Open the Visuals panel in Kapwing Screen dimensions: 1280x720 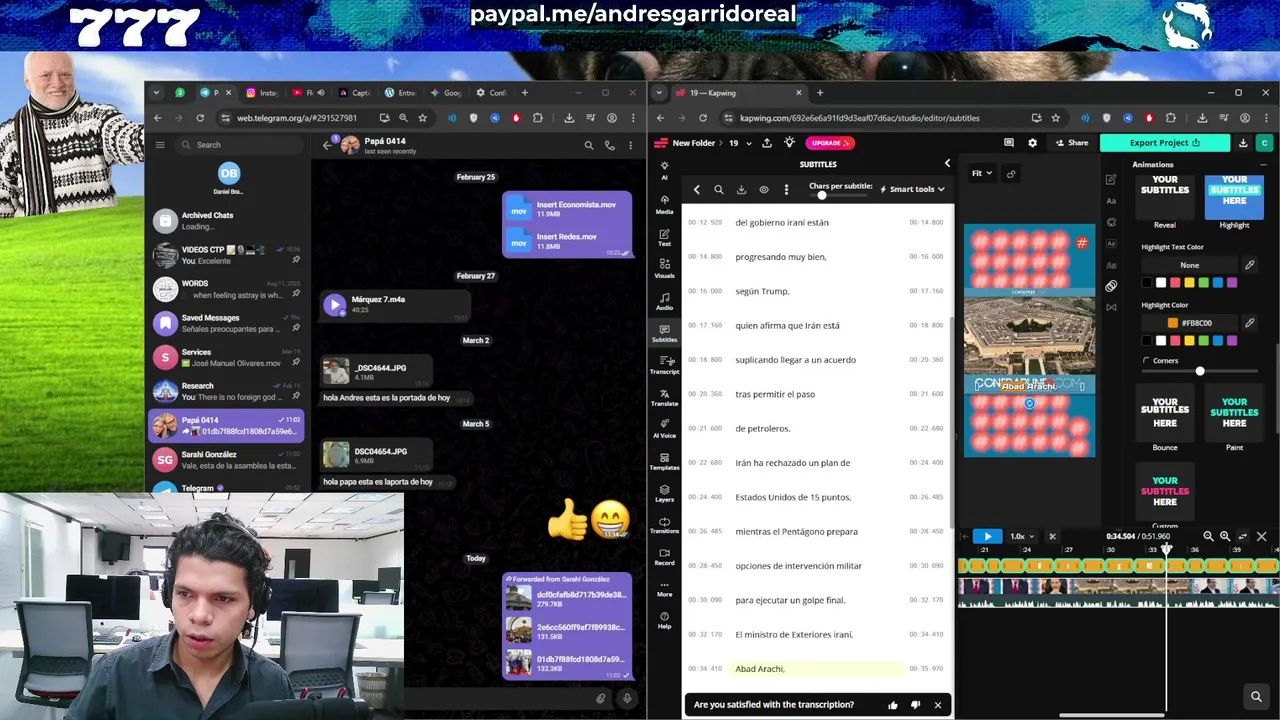tap(664, 268)
